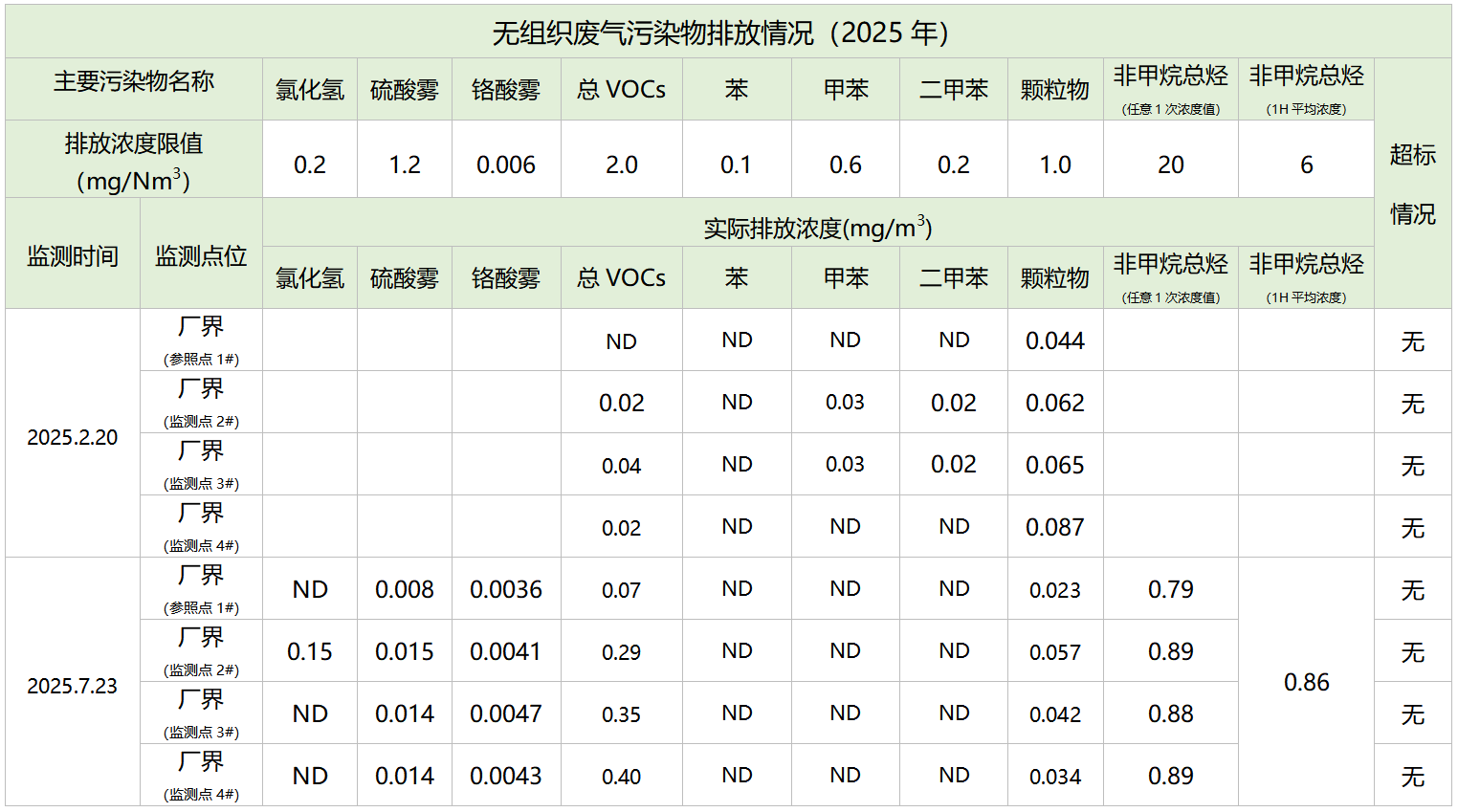Click the 超标情况 column header
The height and width of the screenshot is (812, 1458).
pyautogui.click(x=1412, y=184)
